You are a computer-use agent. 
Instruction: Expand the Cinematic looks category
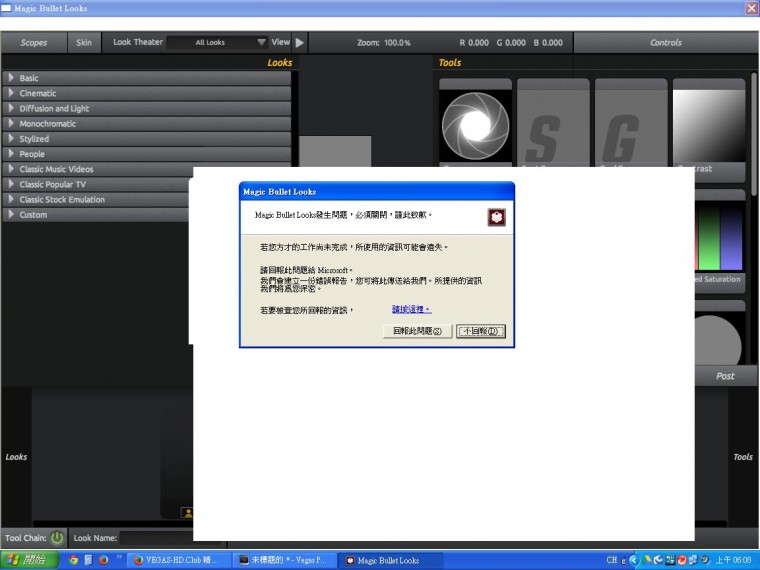point(147,93)
